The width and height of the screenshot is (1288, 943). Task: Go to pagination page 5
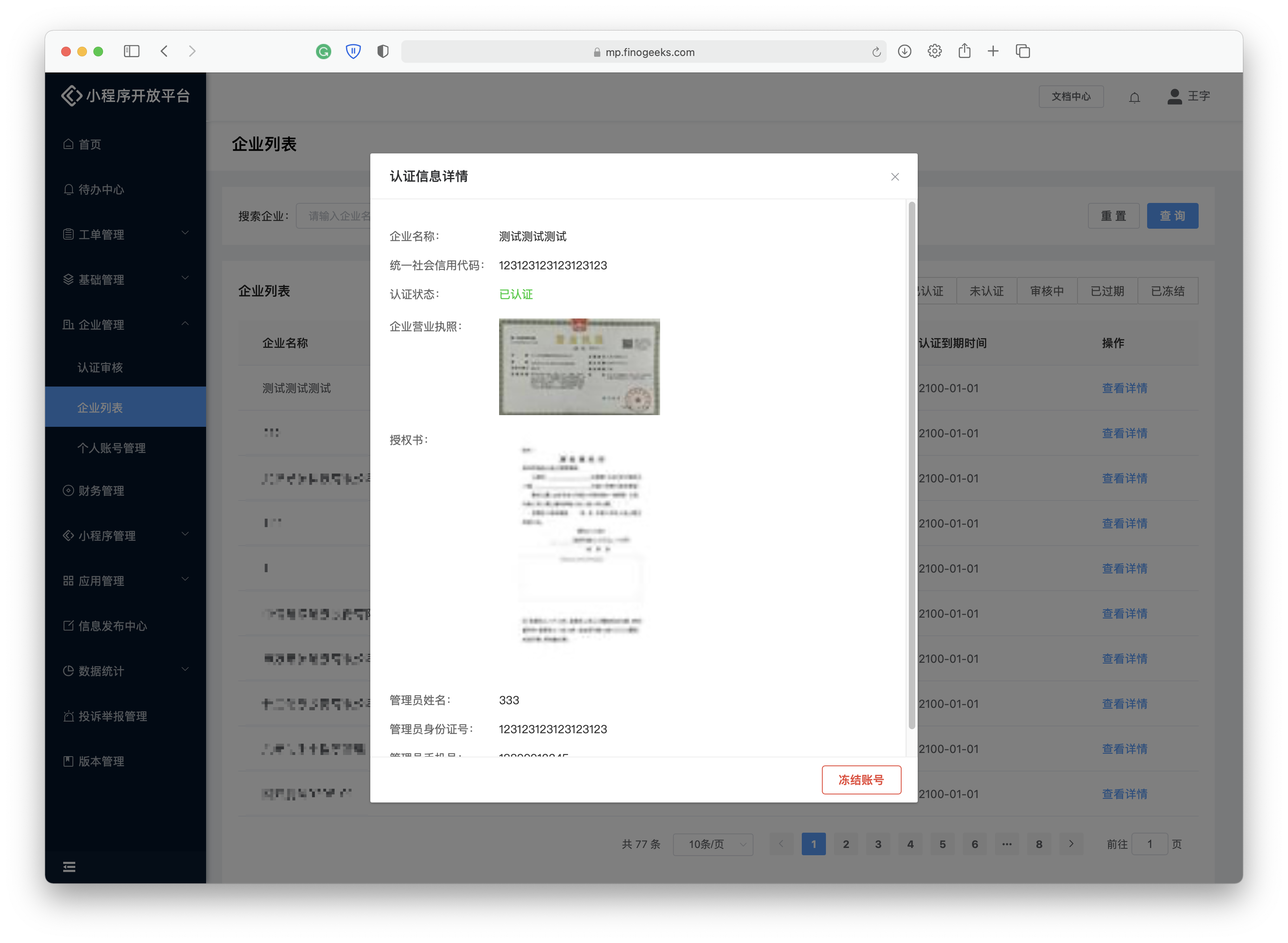pos(942,844)
